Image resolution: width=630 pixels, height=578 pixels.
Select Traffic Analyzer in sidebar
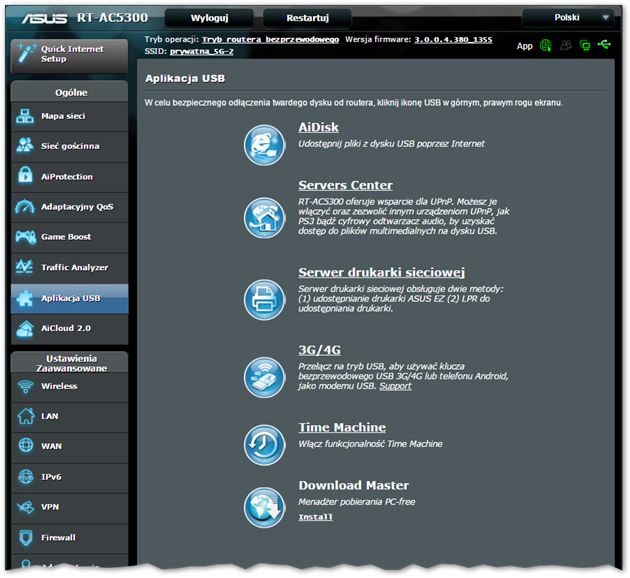pyautogui.click(x=70, y=268)
